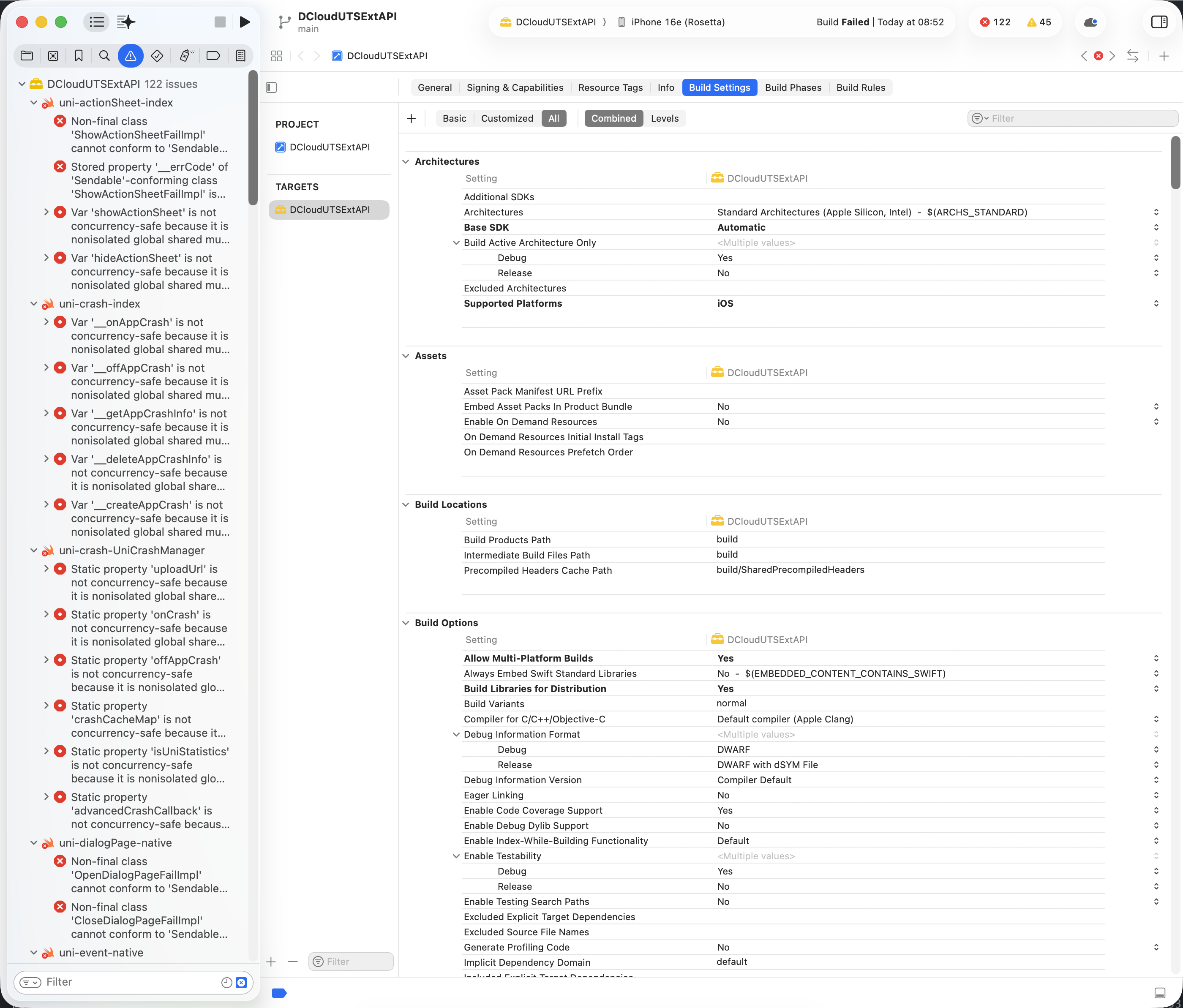Screen dimensions: 1183x1008
Task: Switch to the Build Rules tab
Action: [x=860, y=88]
